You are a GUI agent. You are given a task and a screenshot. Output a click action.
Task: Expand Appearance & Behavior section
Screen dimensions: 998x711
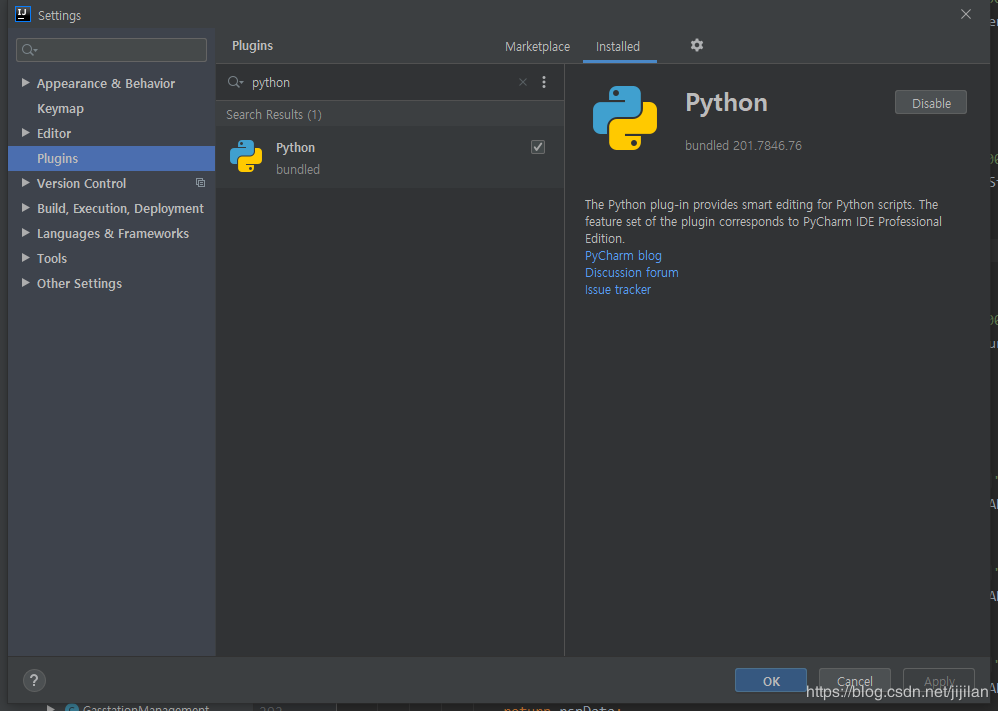pyautogui.click(x=25, y=83)
